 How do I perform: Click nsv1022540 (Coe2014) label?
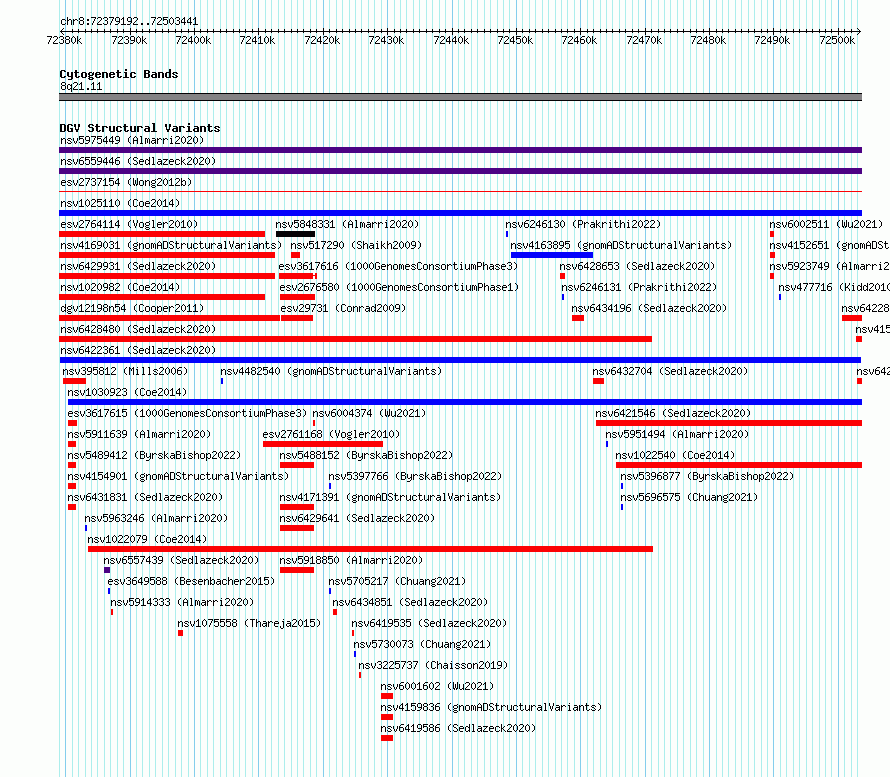pos(675,455)
